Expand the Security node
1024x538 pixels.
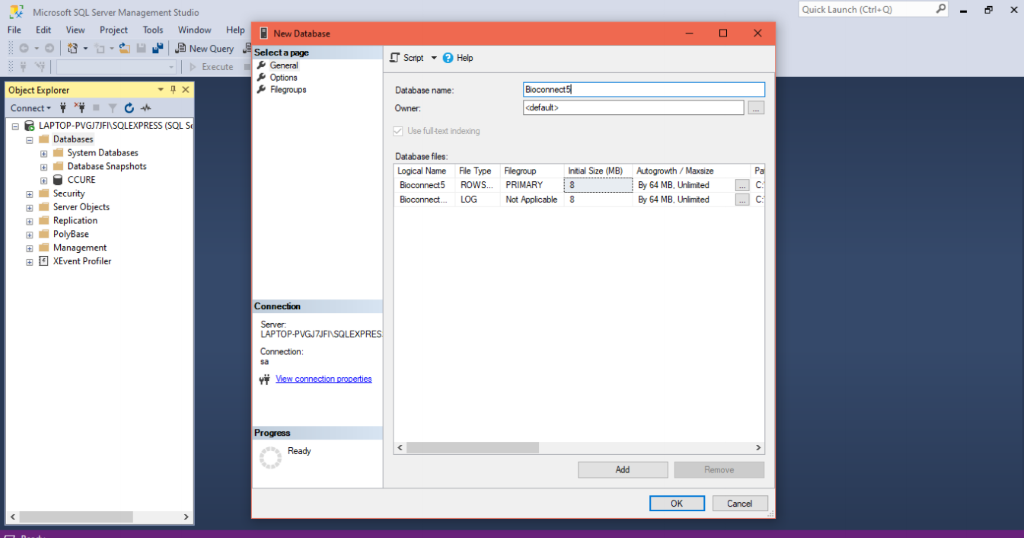pos(29,194)
